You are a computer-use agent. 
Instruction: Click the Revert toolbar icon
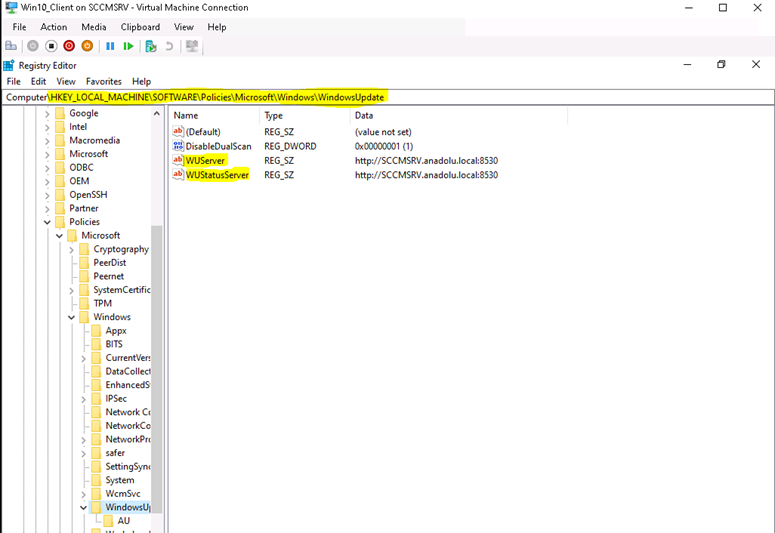click(169, 46)
